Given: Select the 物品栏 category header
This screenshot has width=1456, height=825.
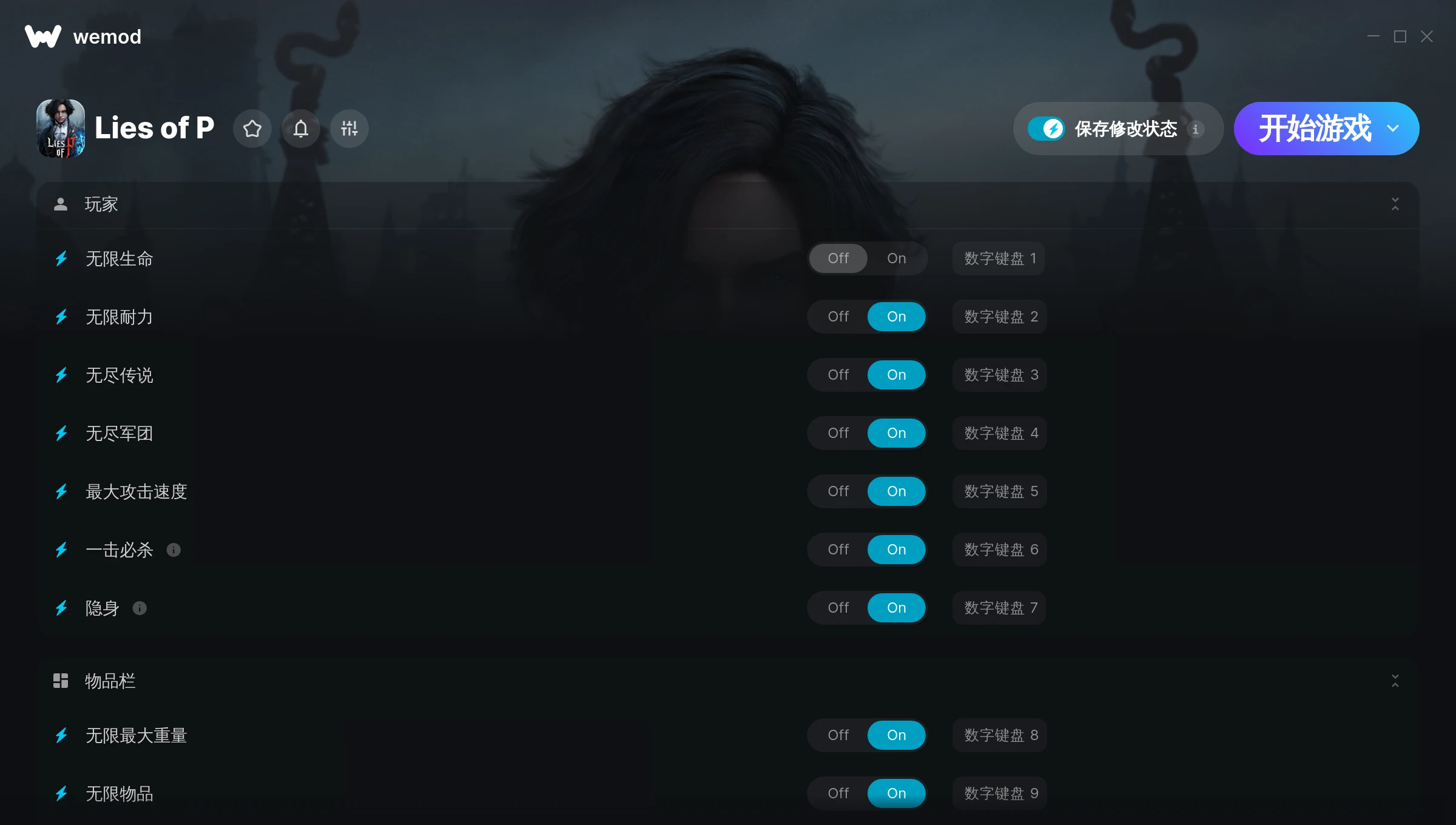Looking at the screenshot, I should (x=728, y=681).
